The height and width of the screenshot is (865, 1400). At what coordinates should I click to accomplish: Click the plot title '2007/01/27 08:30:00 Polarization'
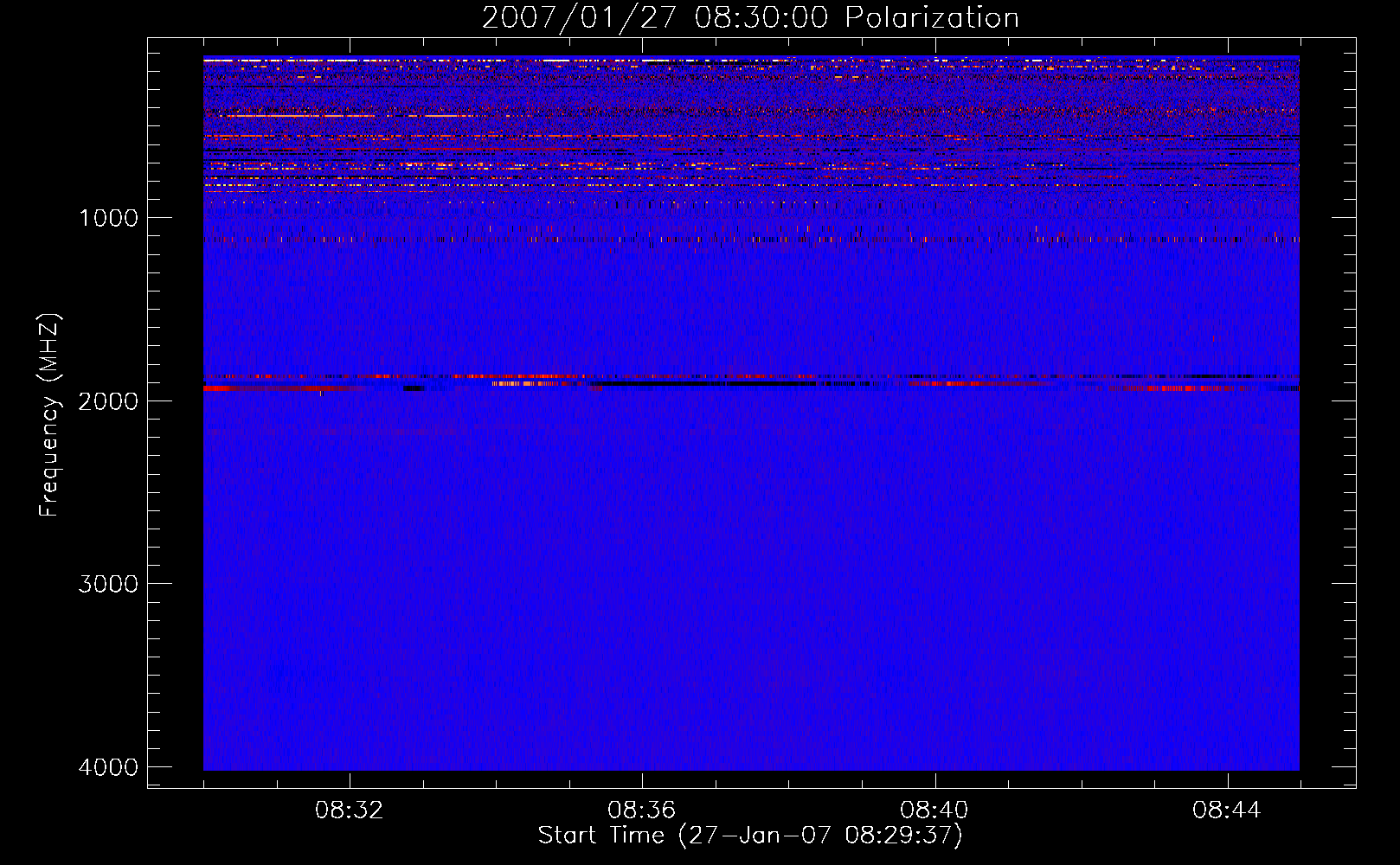click(750, 17)
